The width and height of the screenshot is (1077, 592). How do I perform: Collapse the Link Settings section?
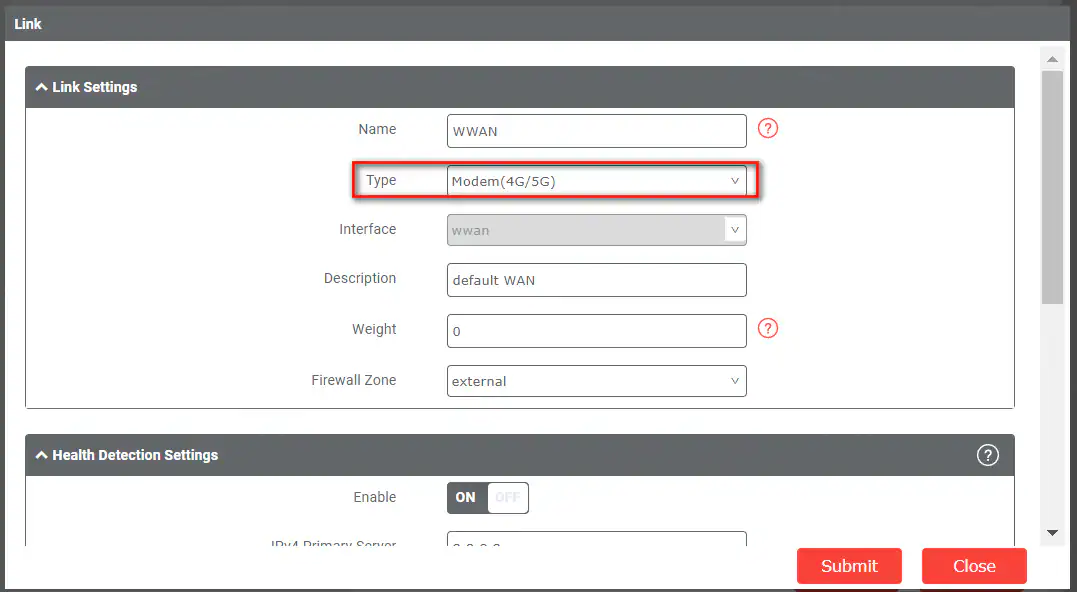pyautogui.click(x=40, y=87)
